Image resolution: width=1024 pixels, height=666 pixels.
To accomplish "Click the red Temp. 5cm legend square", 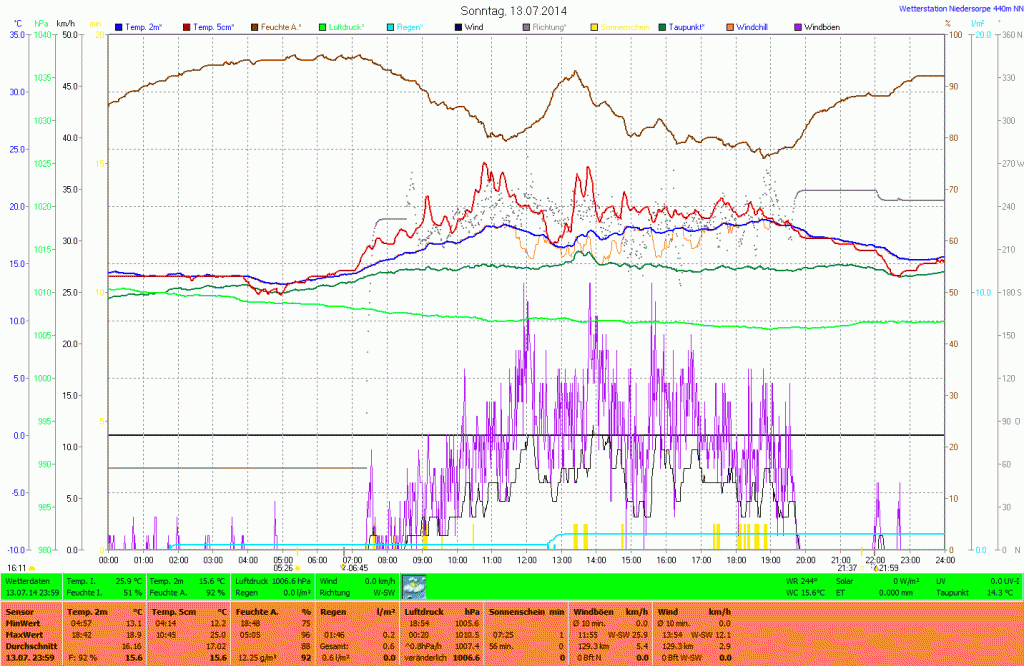I will pyautogui.click(x=187, y=26).
